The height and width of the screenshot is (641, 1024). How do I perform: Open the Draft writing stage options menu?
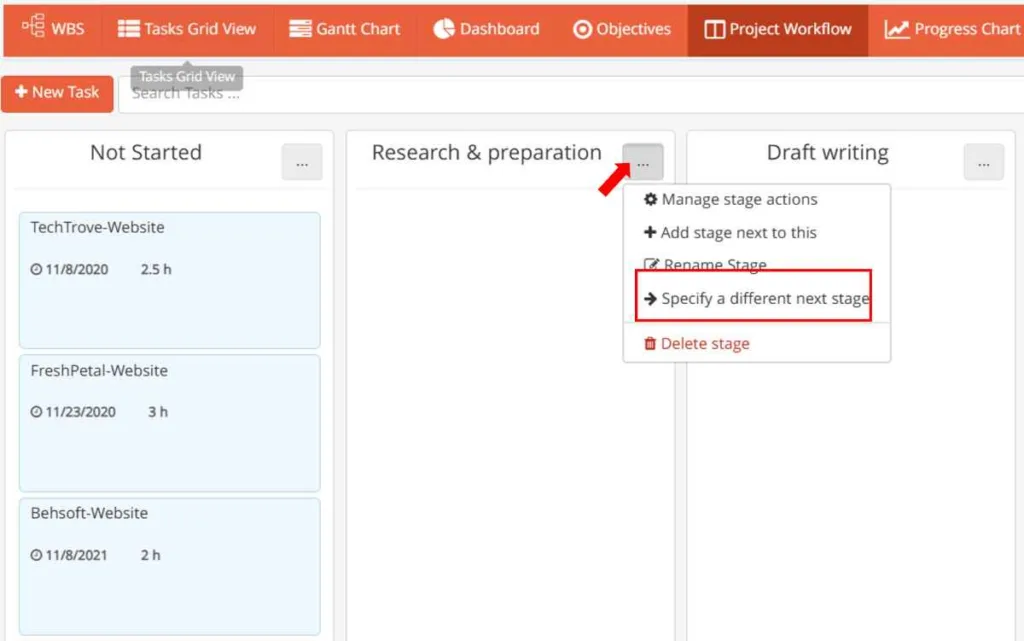point(984,162)
